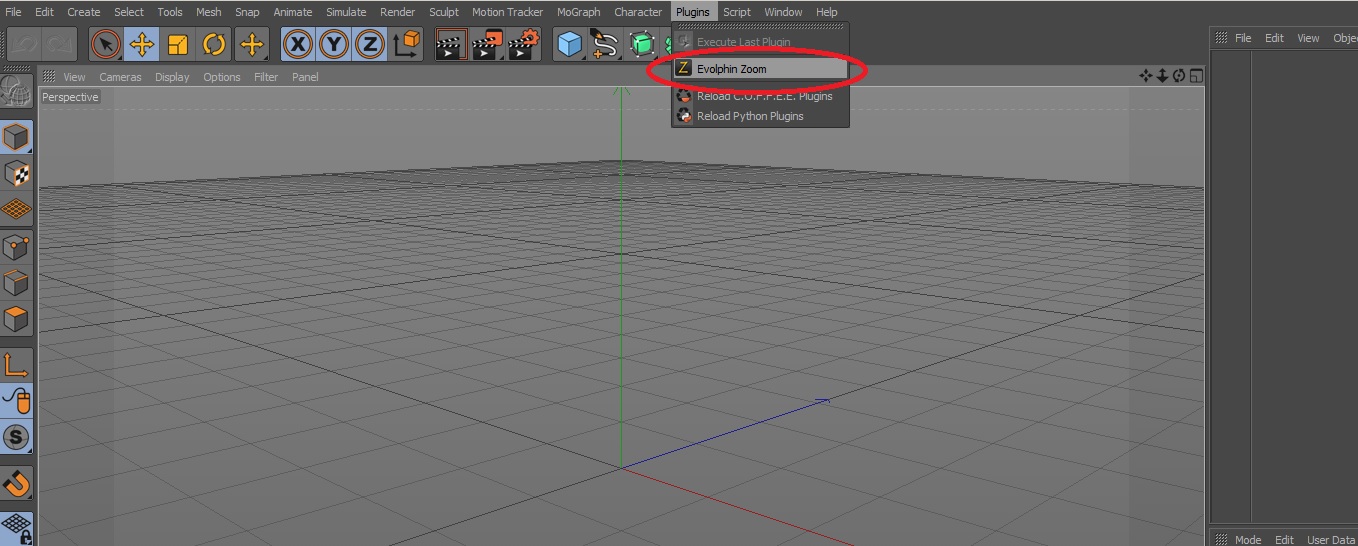This screenshot has height=546, width=1358.
Task: Enable snap with the magnet icon
Action: (x=17, y=484)
